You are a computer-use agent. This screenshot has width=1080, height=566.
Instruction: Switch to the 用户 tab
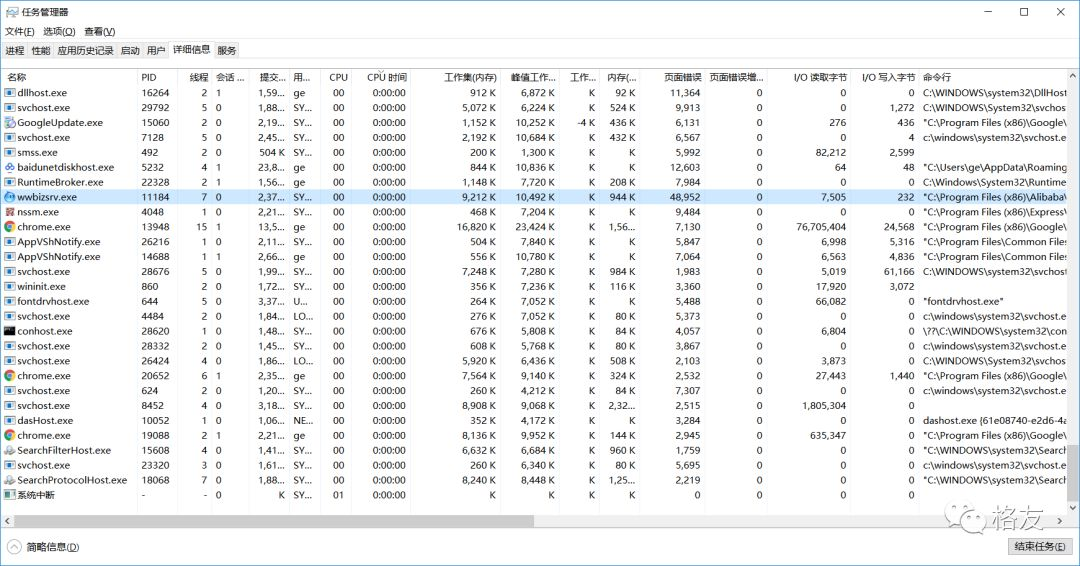[x=156, y=50]
